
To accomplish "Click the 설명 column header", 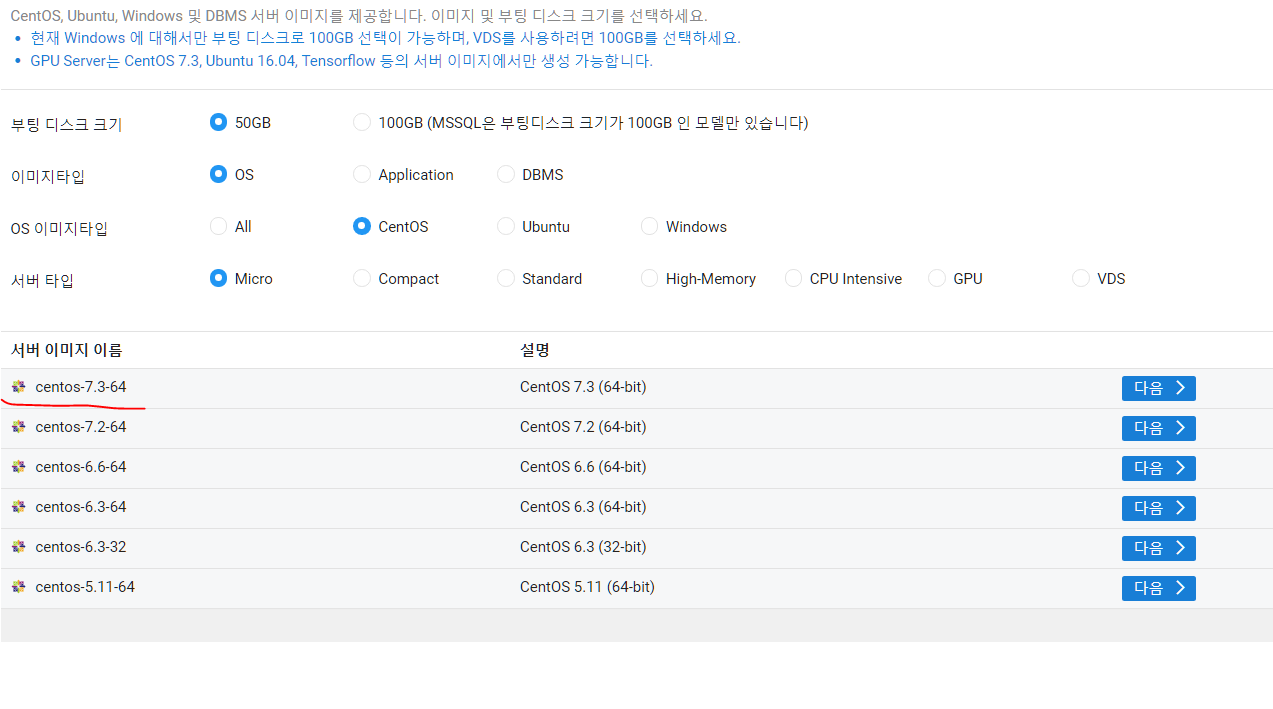I will coord(535,350).
